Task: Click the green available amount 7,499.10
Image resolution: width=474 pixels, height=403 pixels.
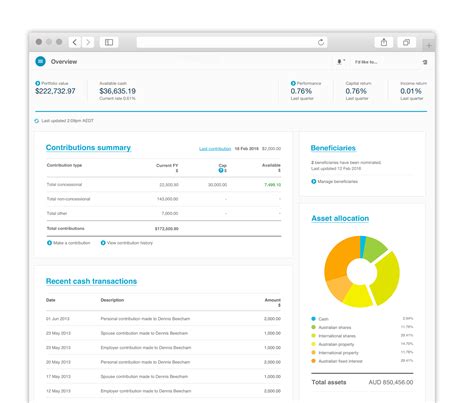Action: [273, 185]
